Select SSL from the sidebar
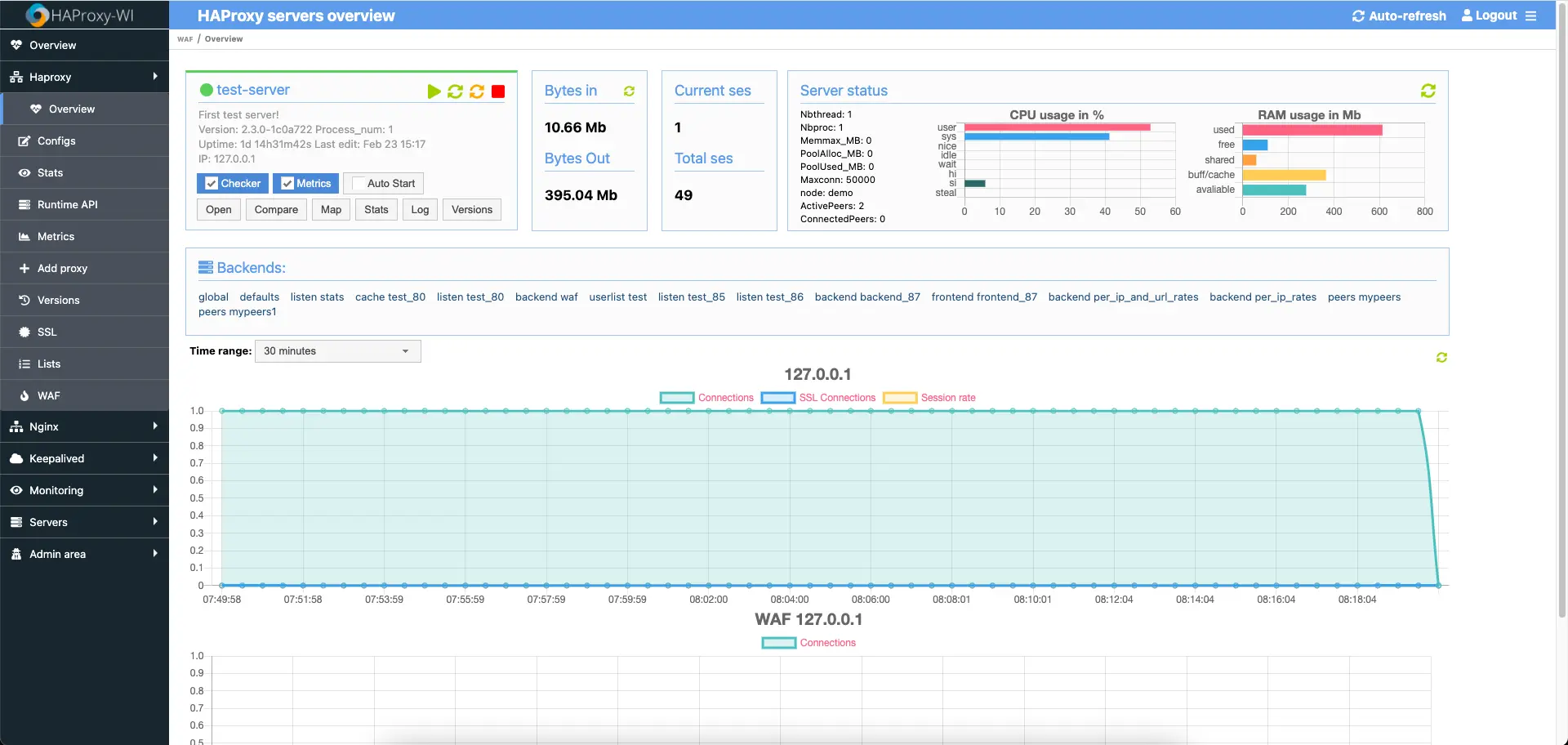The height and width of the screenshot is (745, 1568). [x=46, y=332]
